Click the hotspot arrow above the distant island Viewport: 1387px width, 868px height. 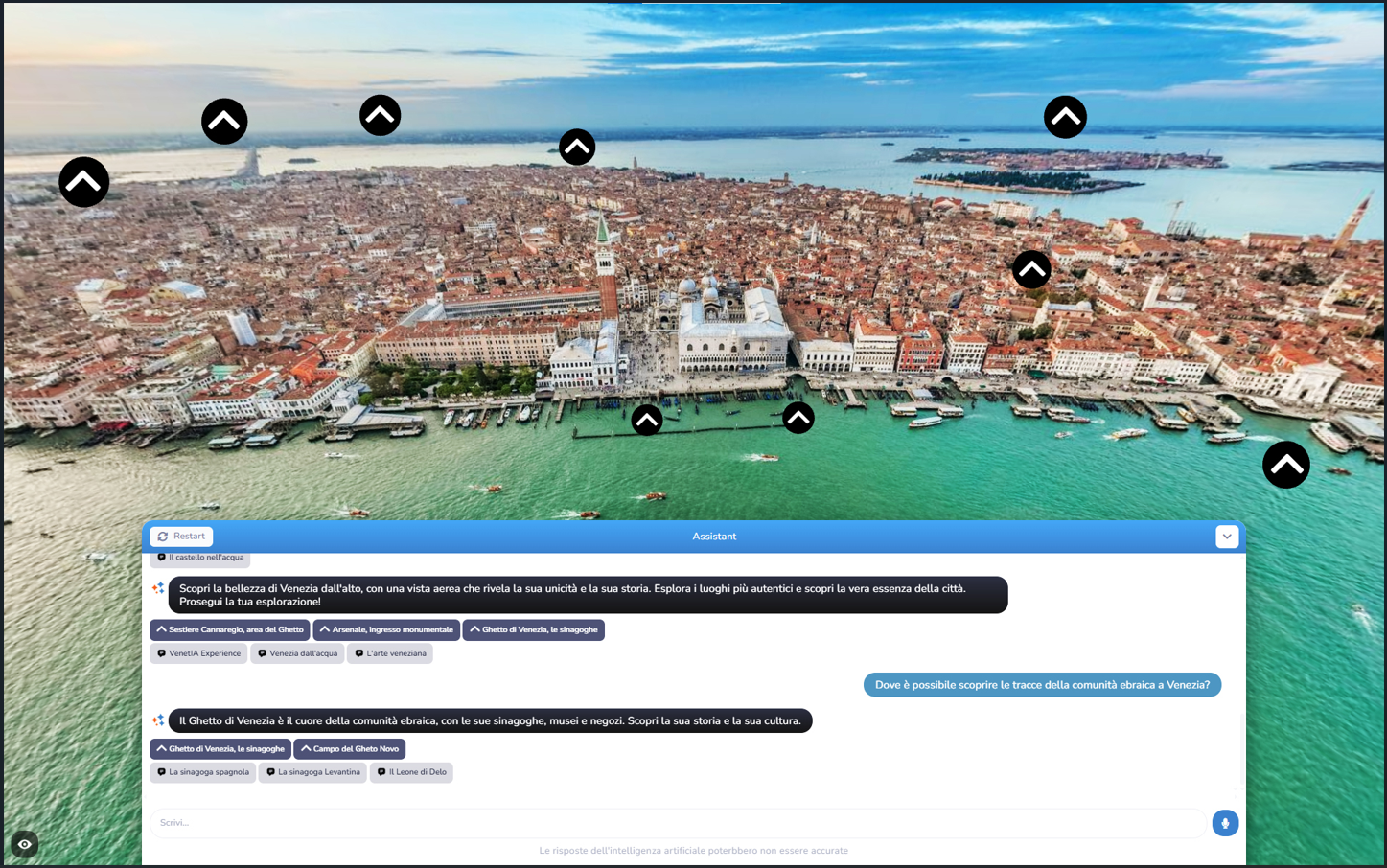tap(1064, 118)
